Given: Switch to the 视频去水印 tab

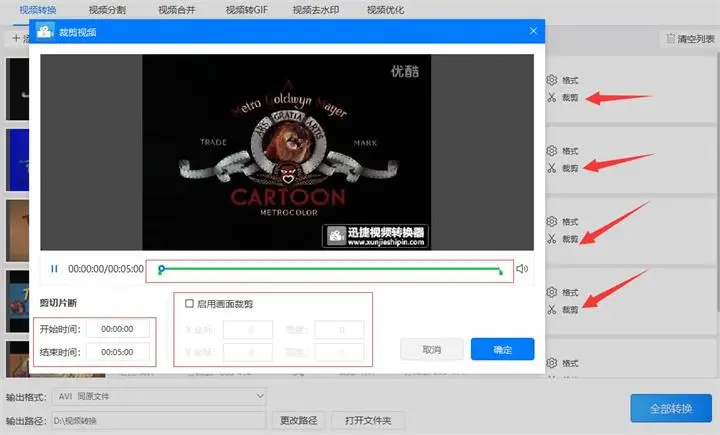Looking at the screenshot, I should tap(316, 10).
